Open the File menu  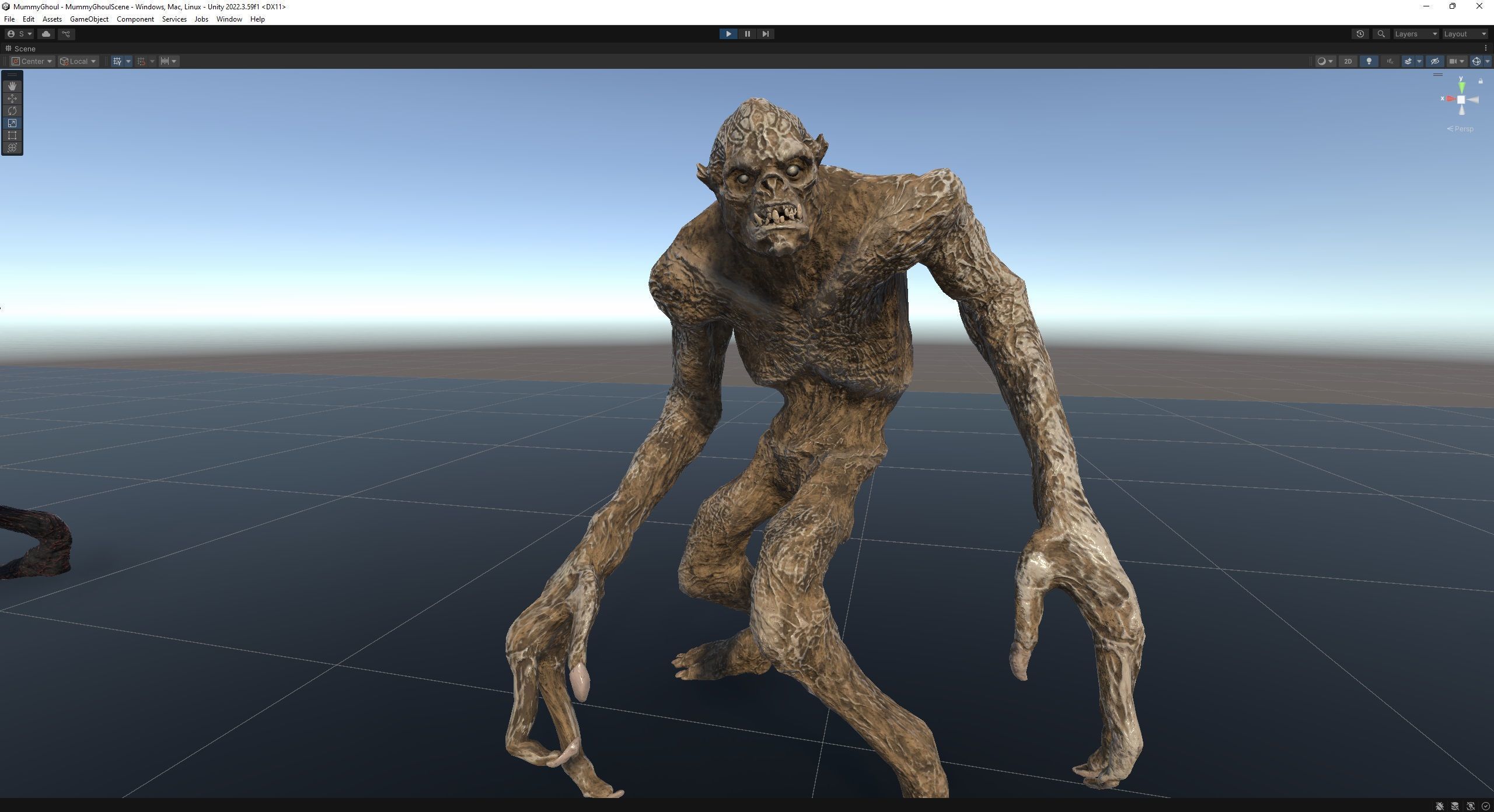tap(9, 19)
